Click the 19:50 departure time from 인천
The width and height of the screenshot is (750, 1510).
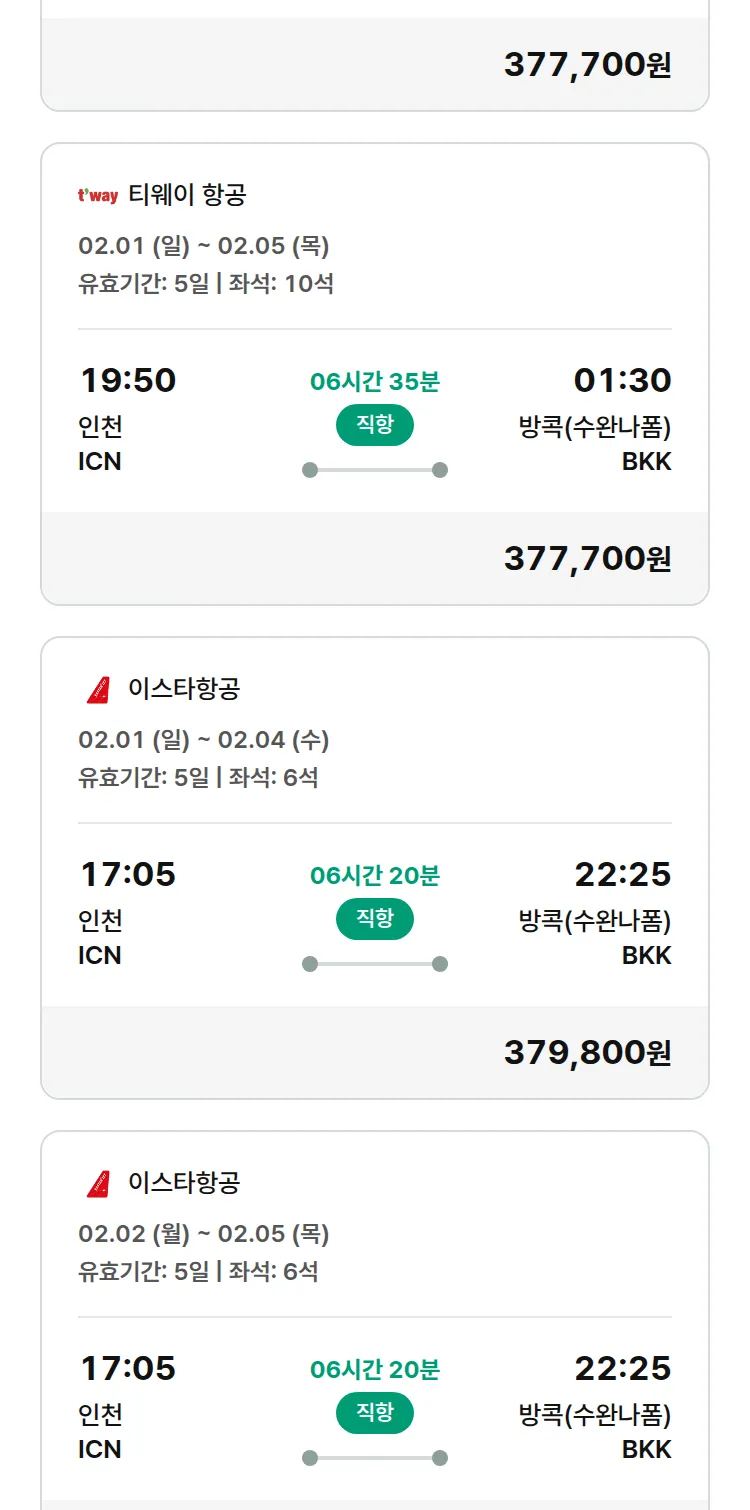128,381
